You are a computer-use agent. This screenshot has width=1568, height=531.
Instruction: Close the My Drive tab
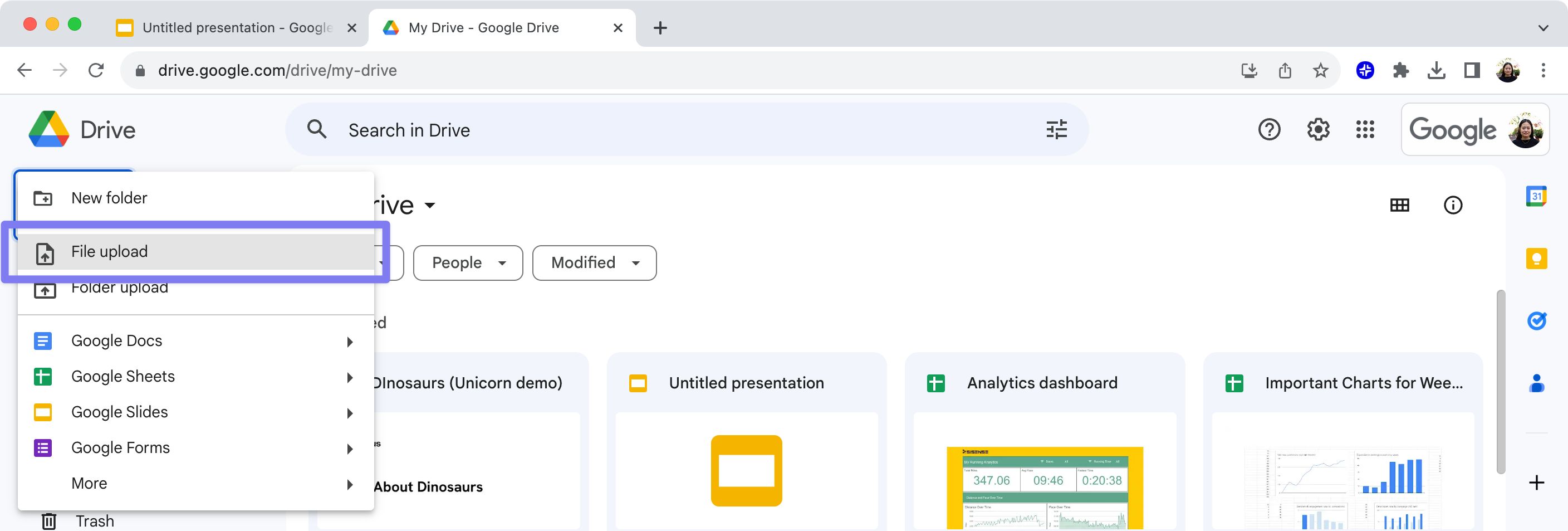pyautogui.click(x=617, y=27)
